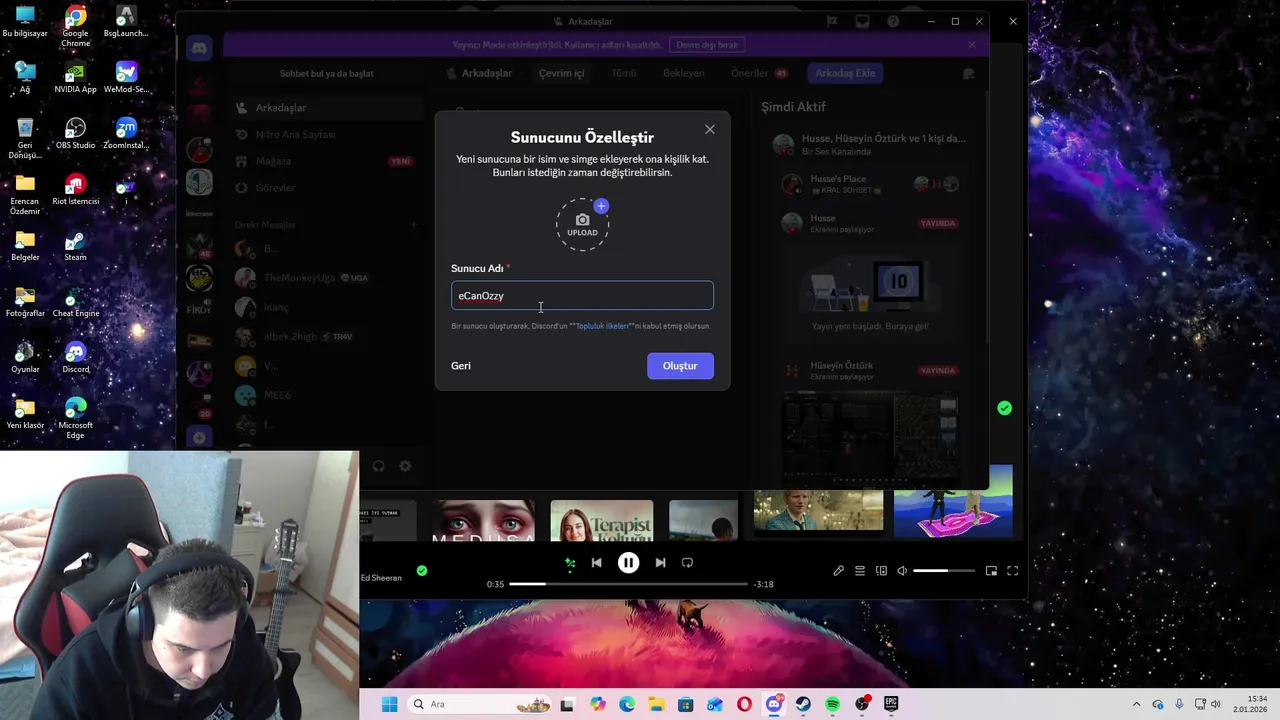Select the Cheat Engine desktop icon
This screenshot has height=720, width=1280.
[x=75, y=303]
